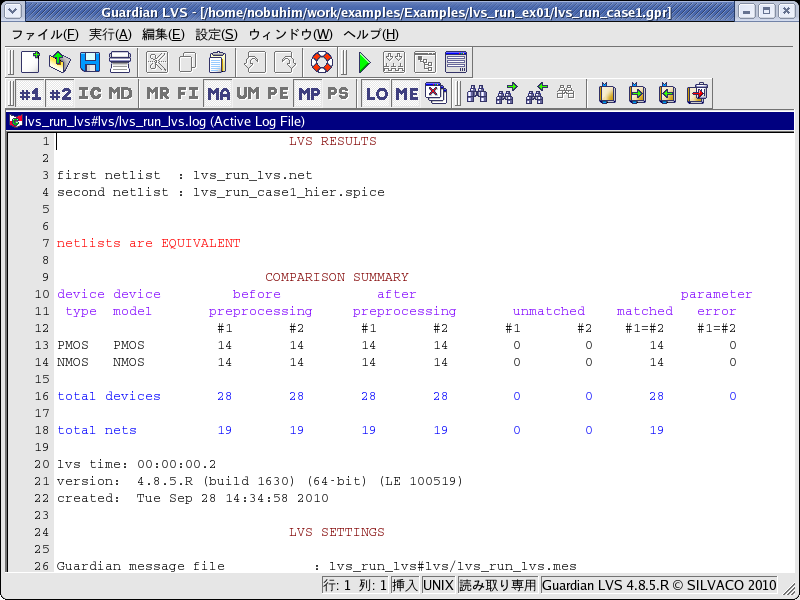Toggle the #2 netlist button
Viewport: 800px width, 600px height.
60,93
